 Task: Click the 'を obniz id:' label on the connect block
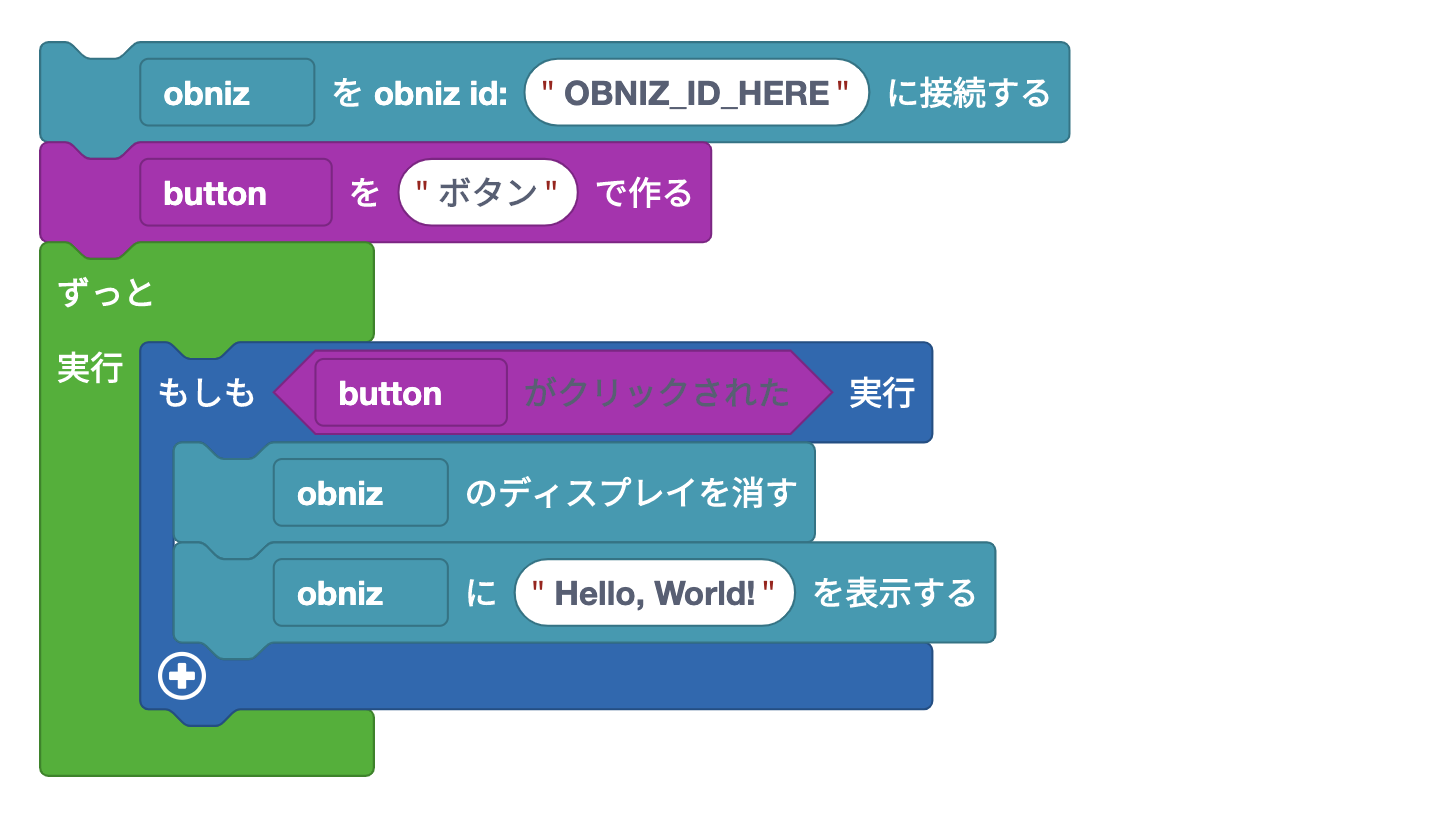pos(420,93)
